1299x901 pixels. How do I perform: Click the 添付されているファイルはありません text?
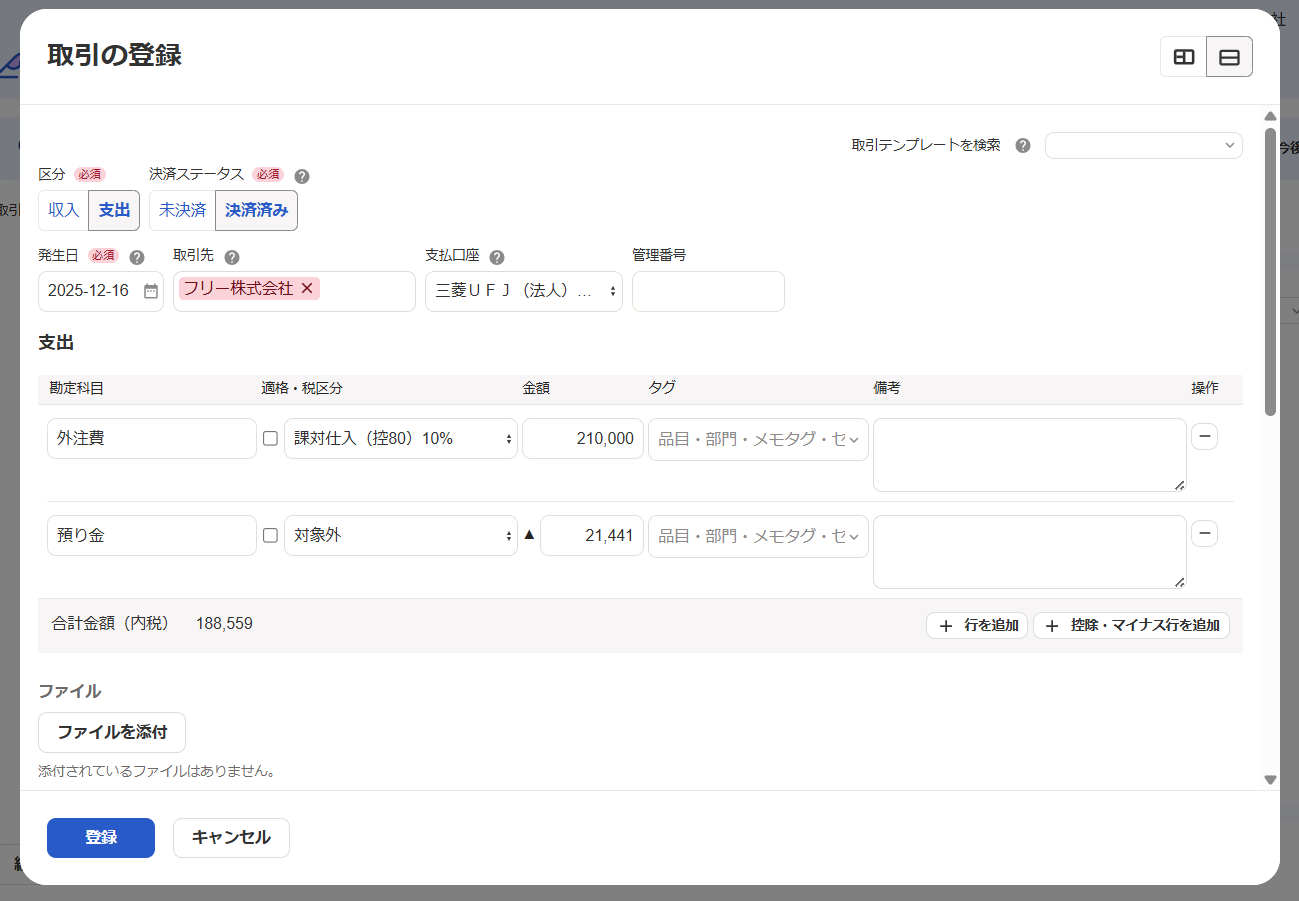coord(156,771)
